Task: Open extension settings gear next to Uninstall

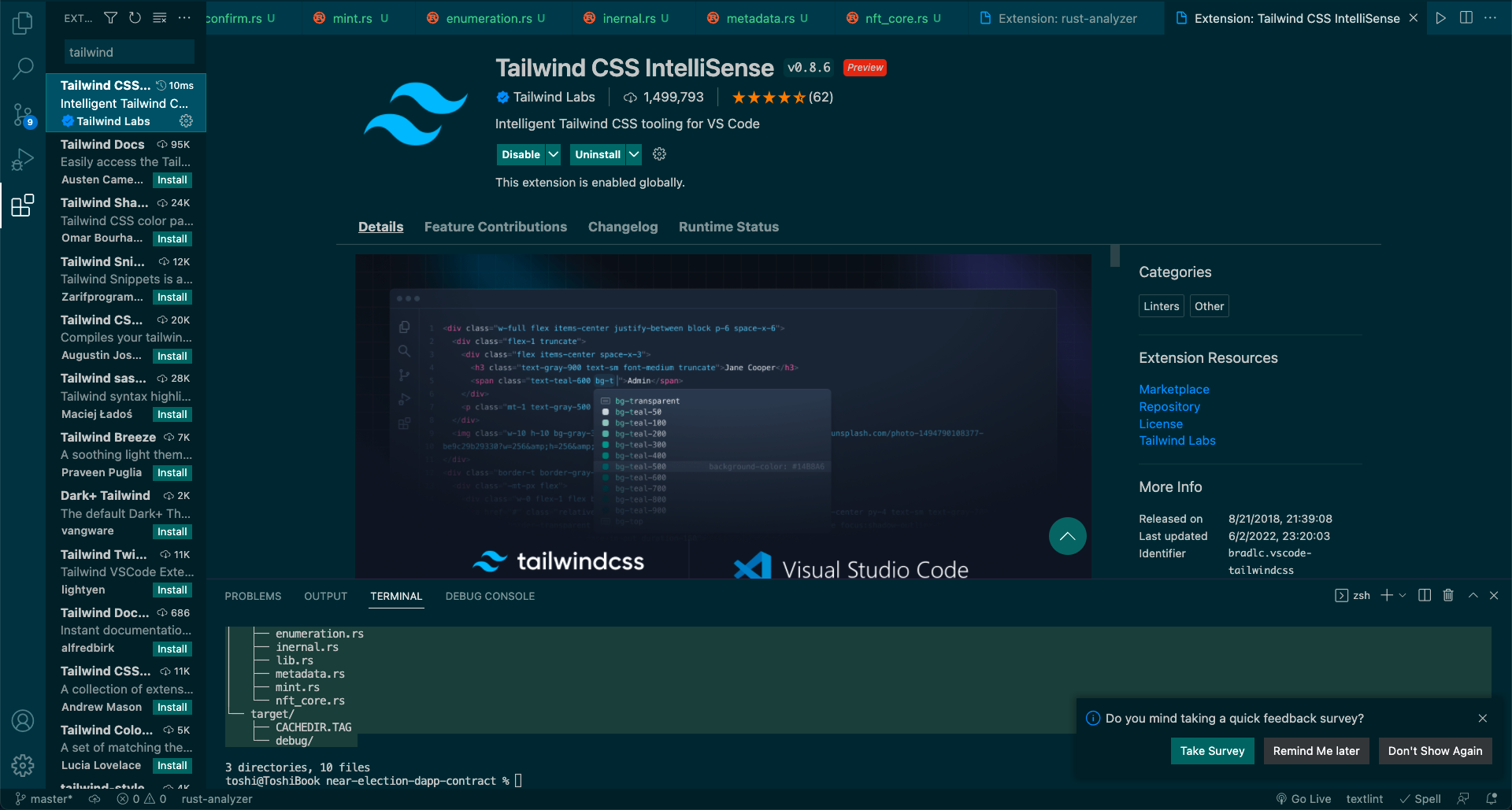Action: click(x=660, y=154)
